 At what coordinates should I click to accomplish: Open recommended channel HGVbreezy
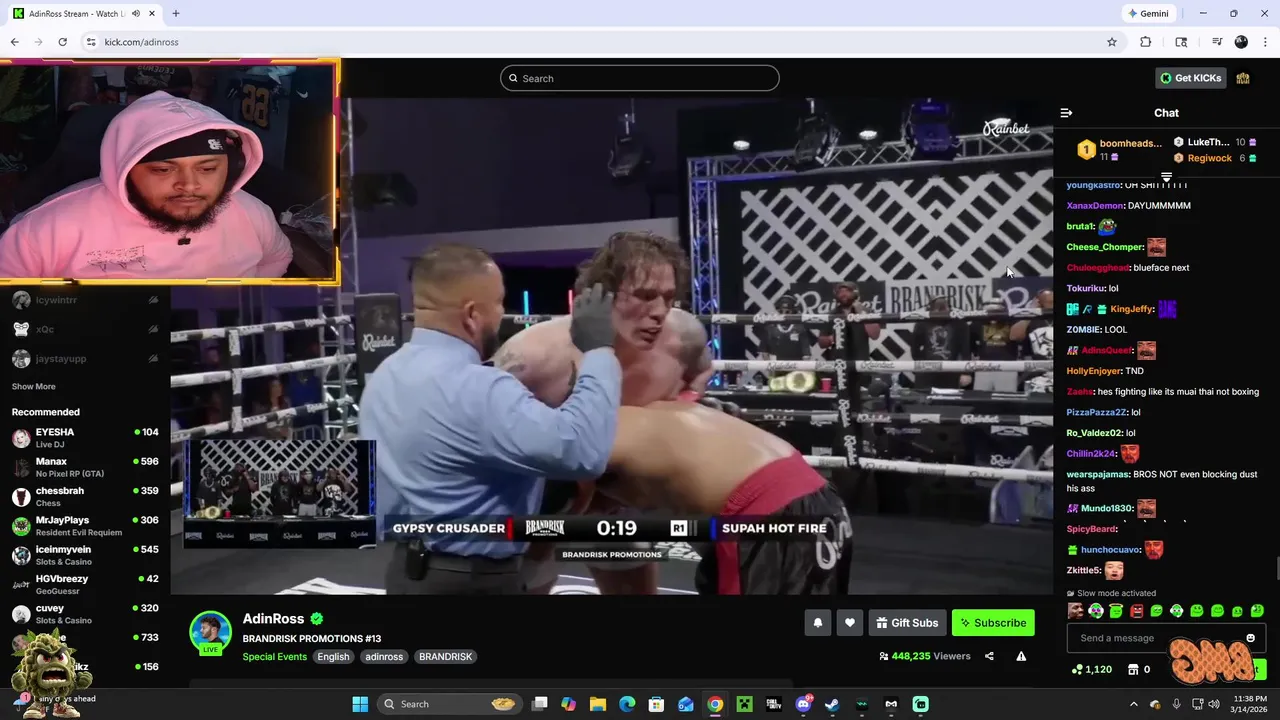click(85, 584)
